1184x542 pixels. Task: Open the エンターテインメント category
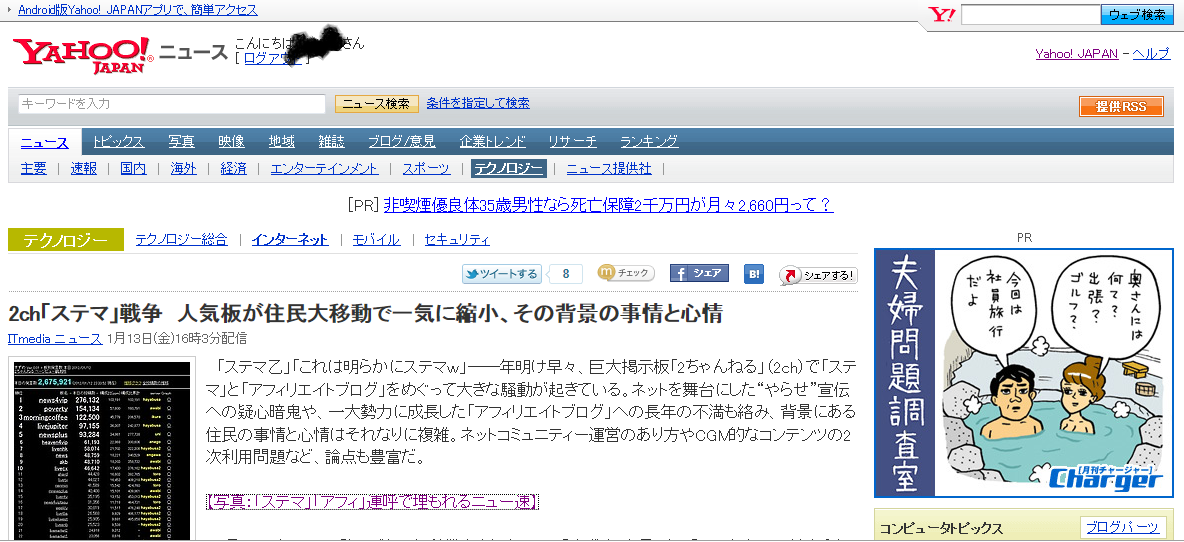point(325,168)
